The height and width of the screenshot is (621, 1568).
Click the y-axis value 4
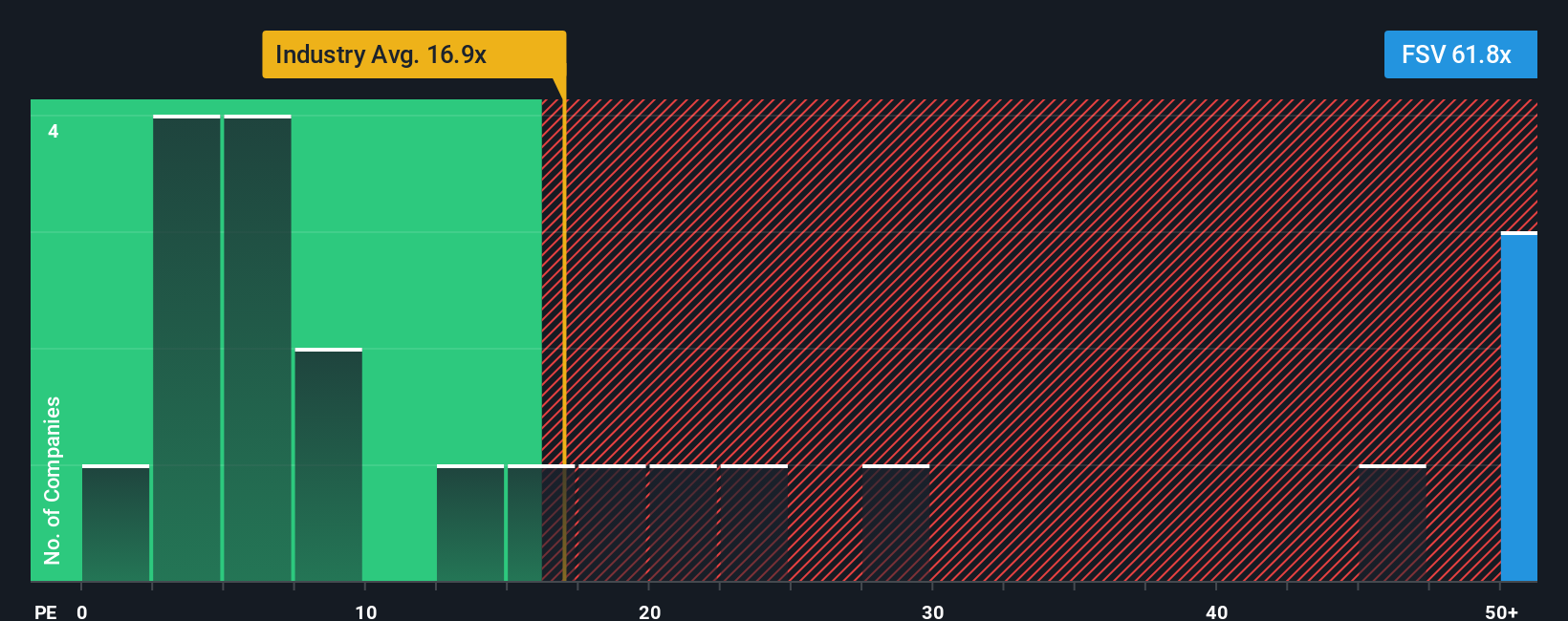tap(54, 131)
